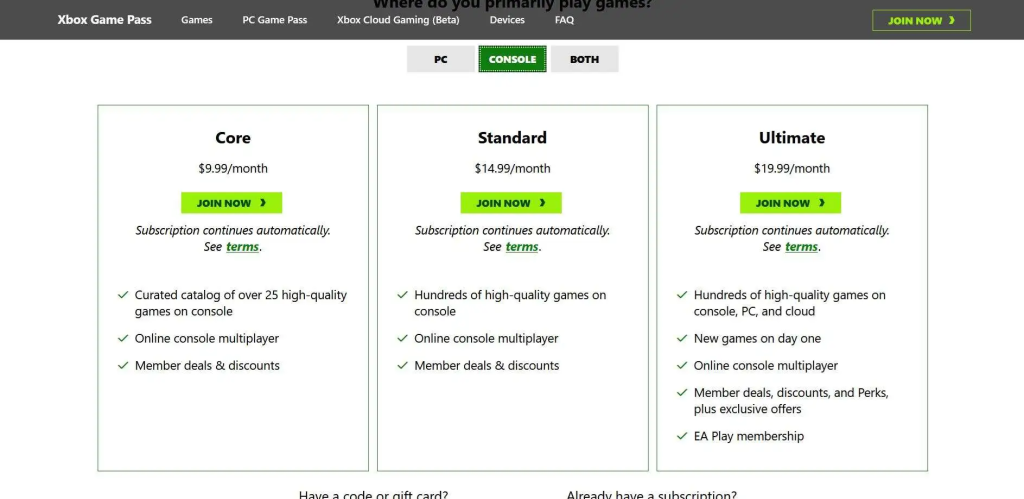Go to PC Game Pass in navigation

point(275,20)
